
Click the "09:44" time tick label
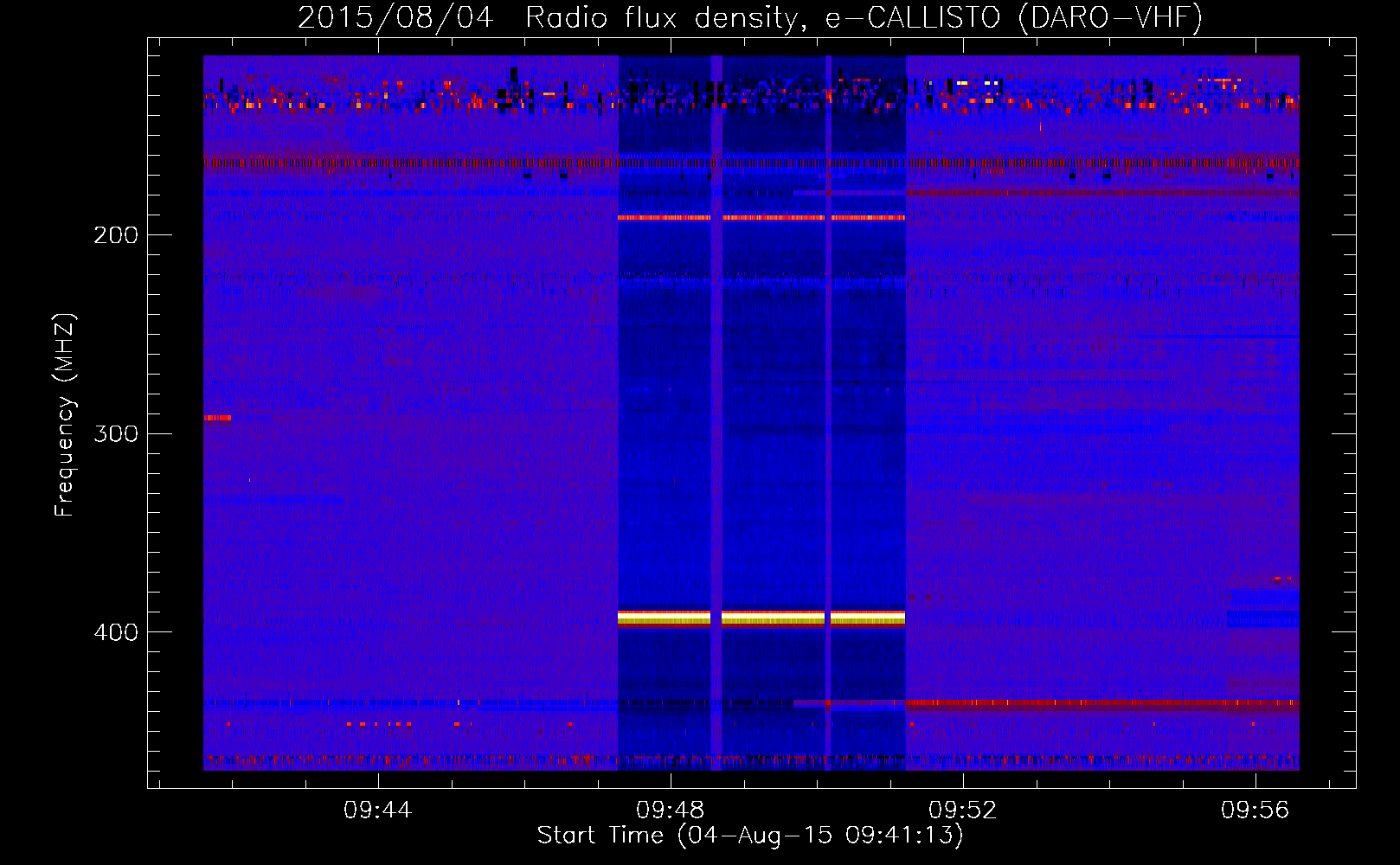[377, 811]
